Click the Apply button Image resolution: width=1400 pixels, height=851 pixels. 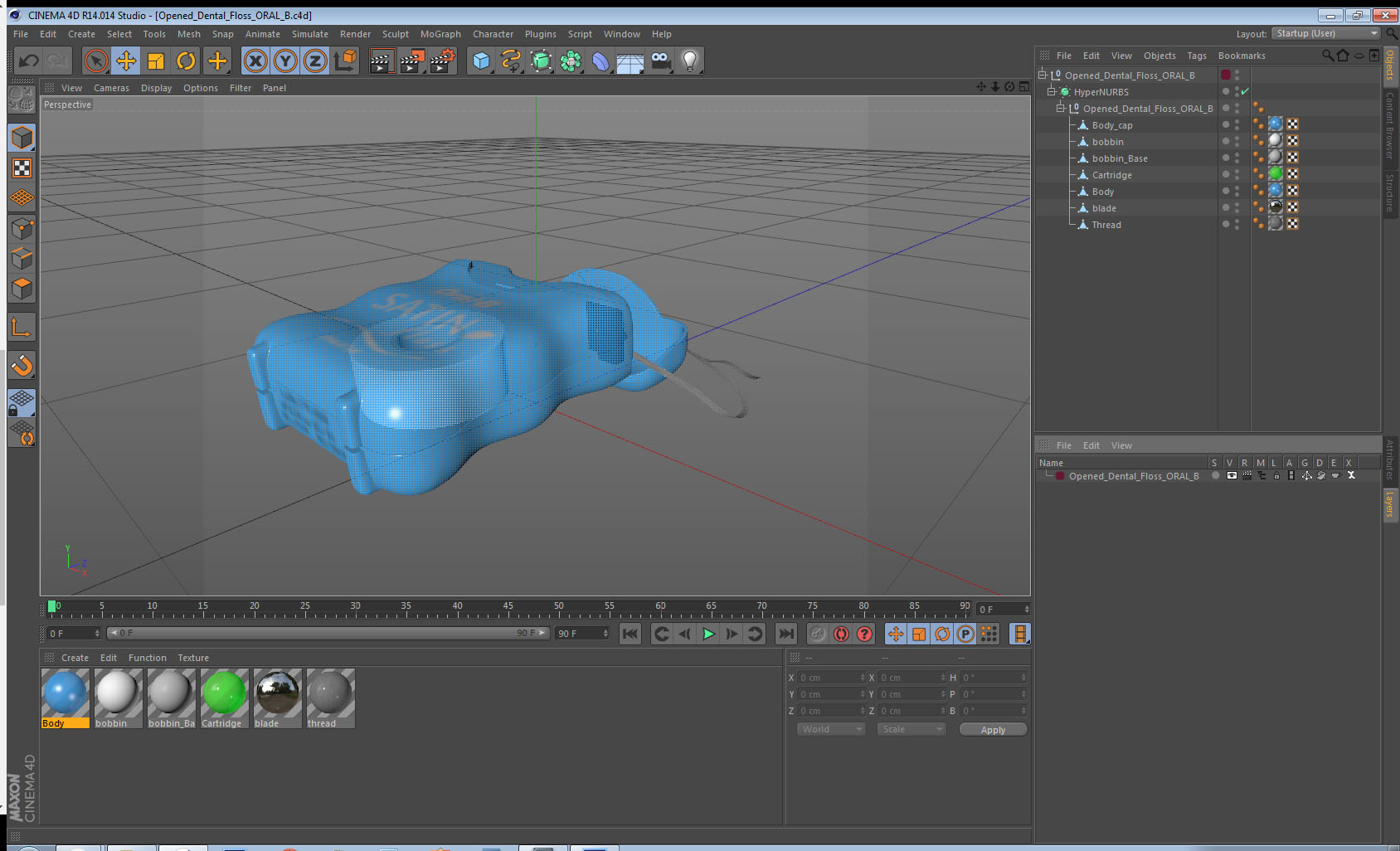pos(993,729)
